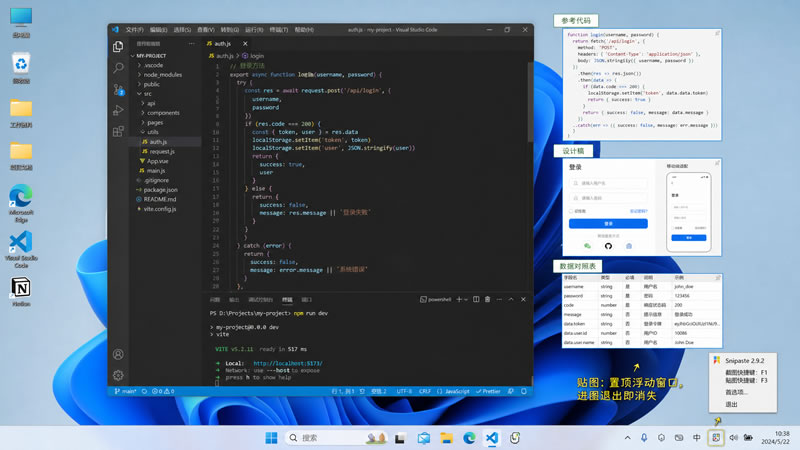Image resolution: width=800 pixels, height=450 pixels.
Task: Open the Manage settings gear icon
Action: (x=118, y=375)
